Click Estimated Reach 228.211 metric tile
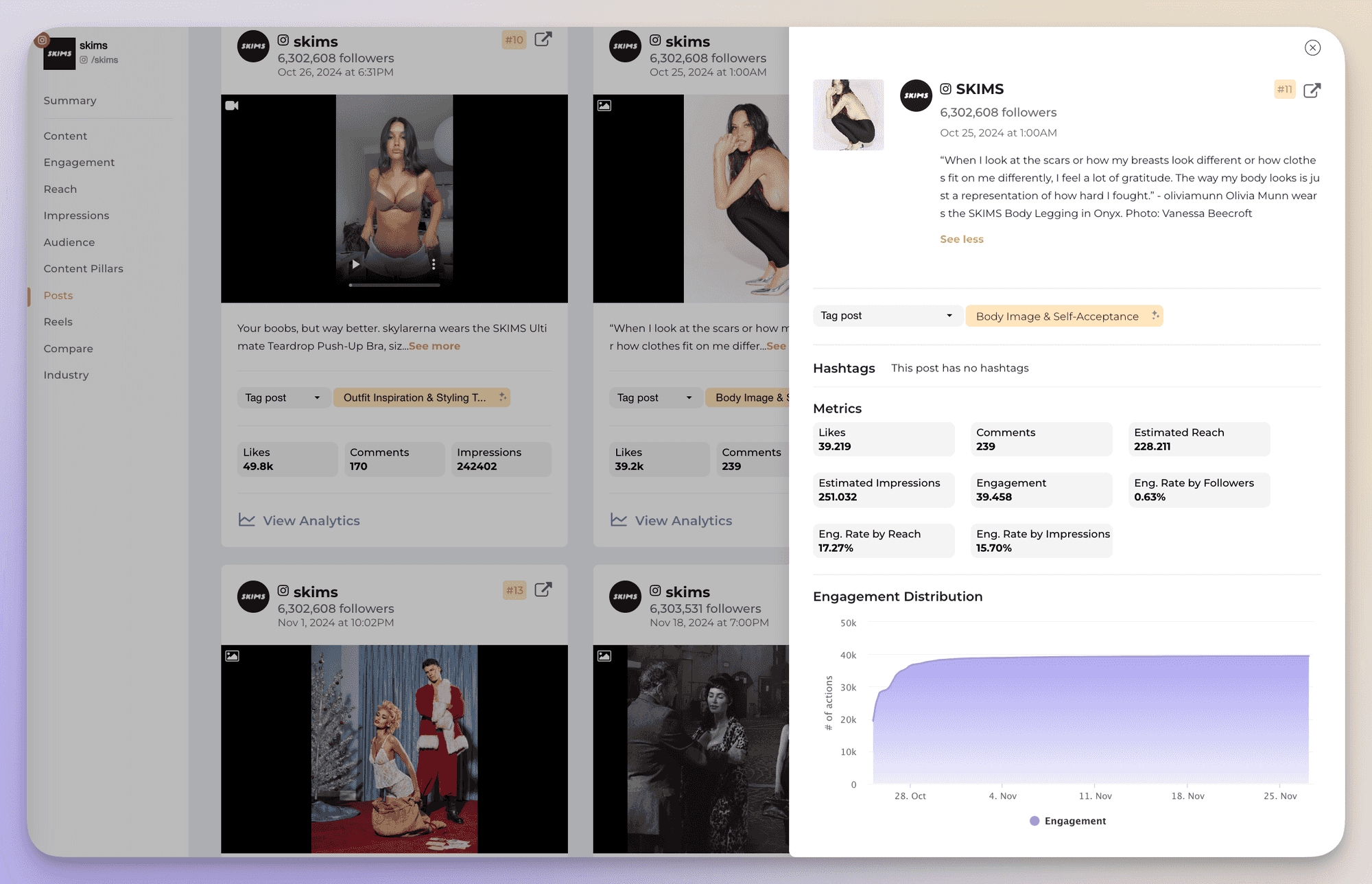 point(1199,439)
